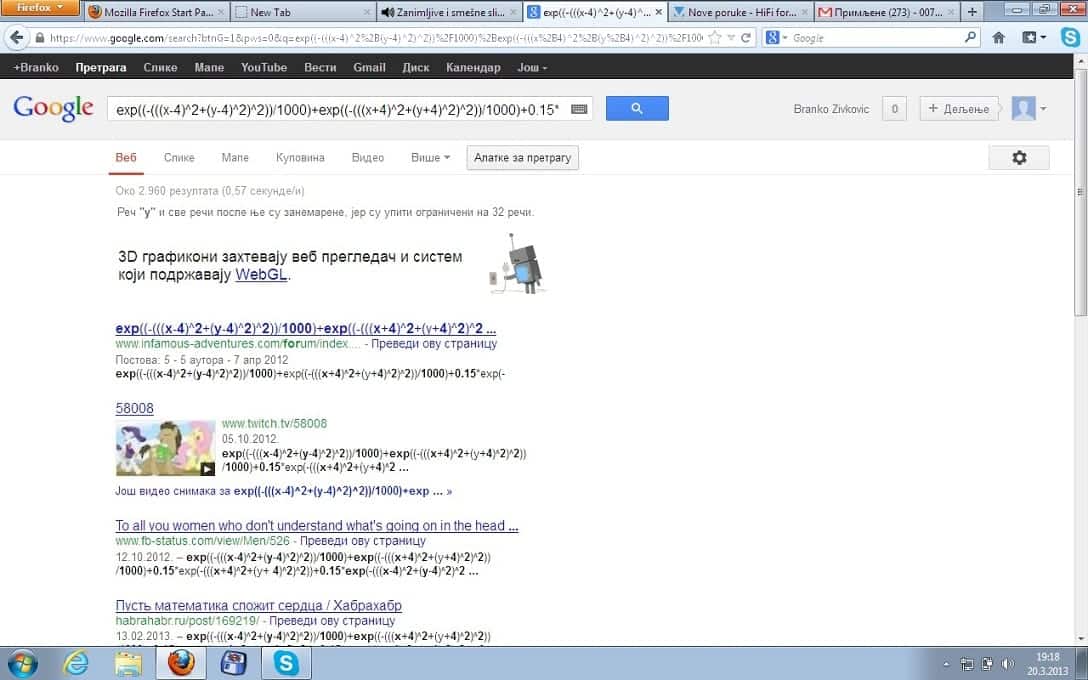1088x680 pixels.
Task: Click the Google logo
Action: pyautogui.click(x=53, y=108)
